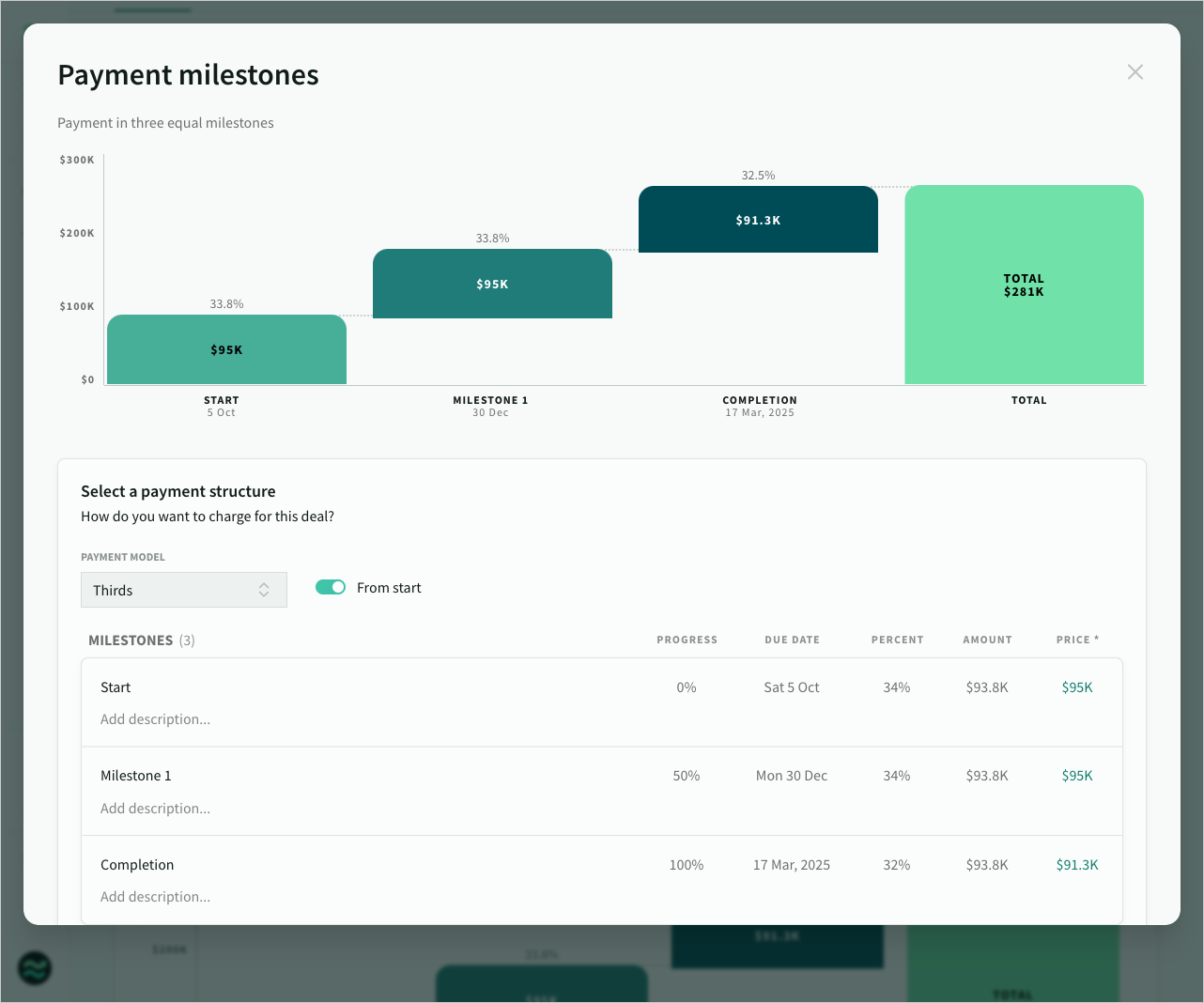This screenshot has height=1003, width=1204.
Task: Click the DUE DATE column header
Action: pos(792,640)
